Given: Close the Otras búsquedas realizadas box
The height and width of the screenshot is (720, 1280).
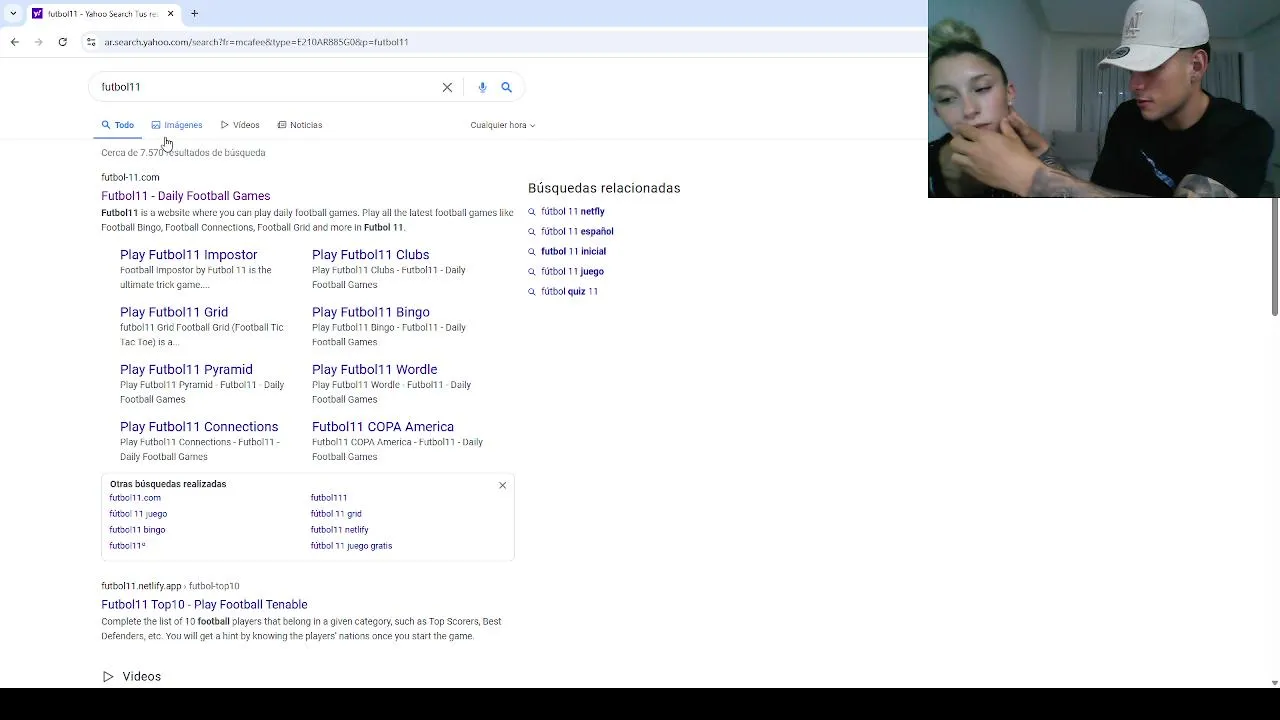Looking at the screenshot, I should pyautogui.click(x=503, y=485).
